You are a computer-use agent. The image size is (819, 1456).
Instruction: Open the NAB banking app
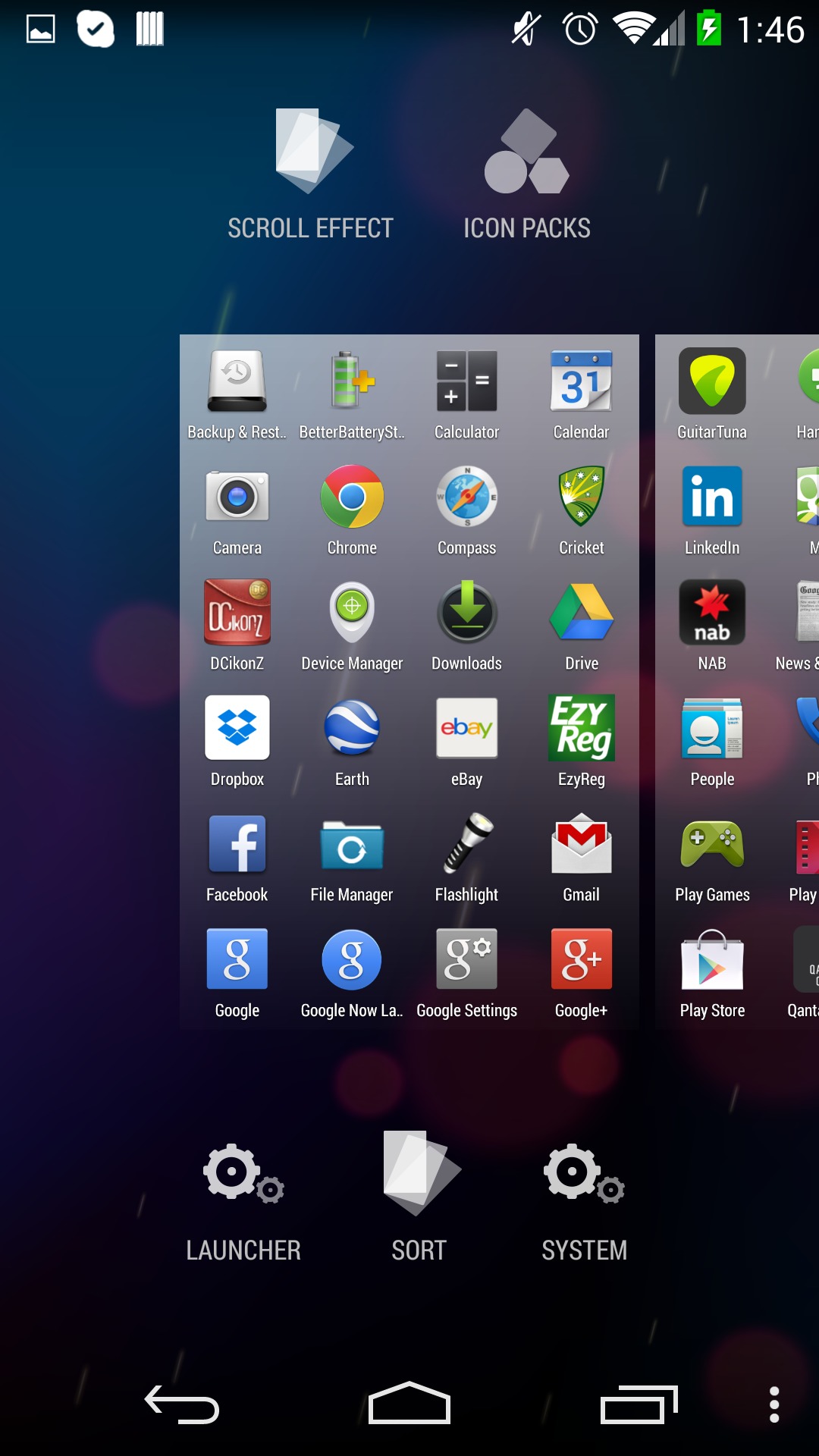coord(712,626)
